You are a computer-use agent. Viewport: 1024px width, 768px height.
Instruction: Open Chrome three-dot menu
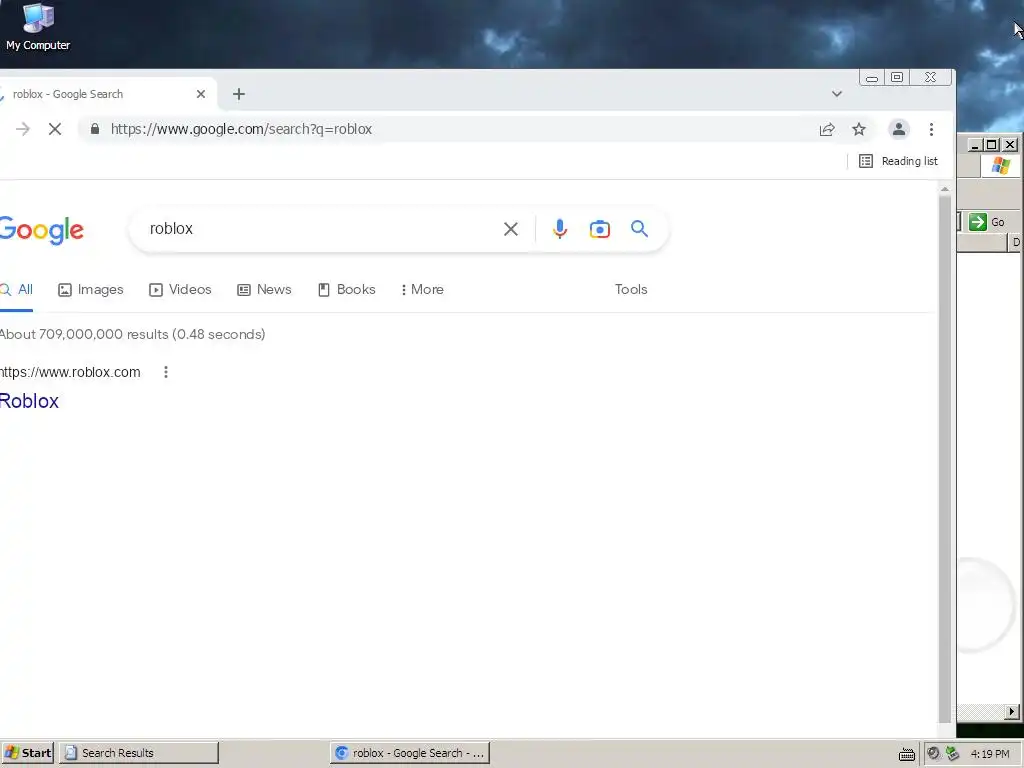tap(931, 129)
